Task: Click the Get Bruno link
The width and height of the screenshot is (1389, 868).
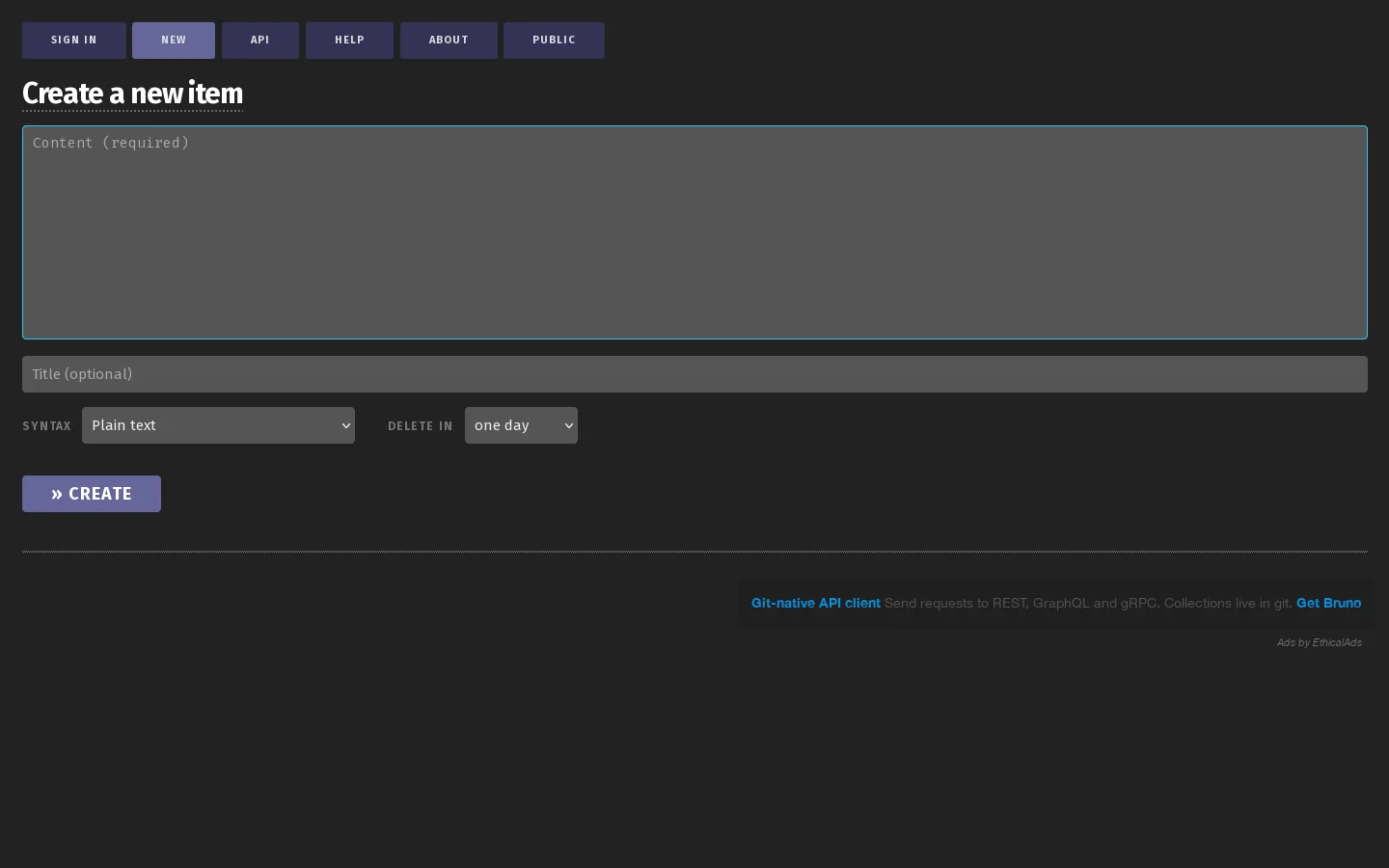Action: point(1329,603)
